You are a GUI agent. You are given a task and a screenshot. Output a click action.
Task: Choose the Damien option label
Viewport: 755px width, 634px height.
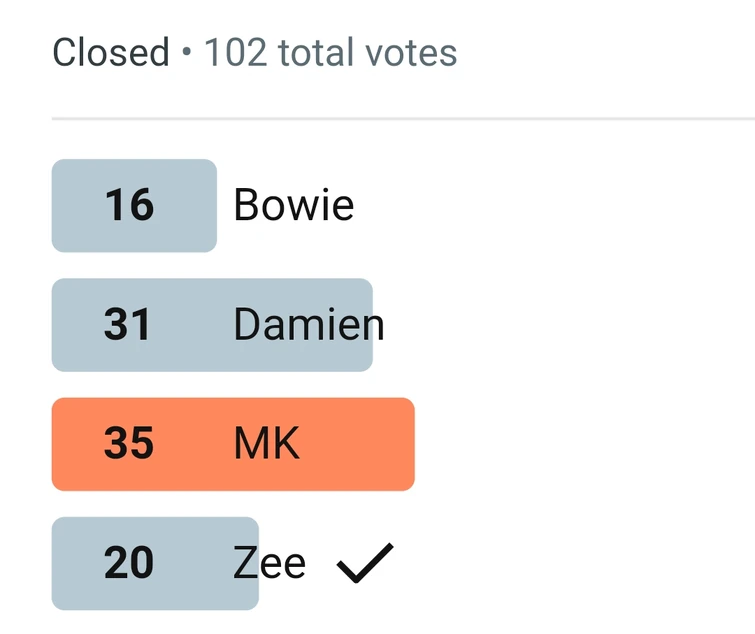click(x=308, y=325)
